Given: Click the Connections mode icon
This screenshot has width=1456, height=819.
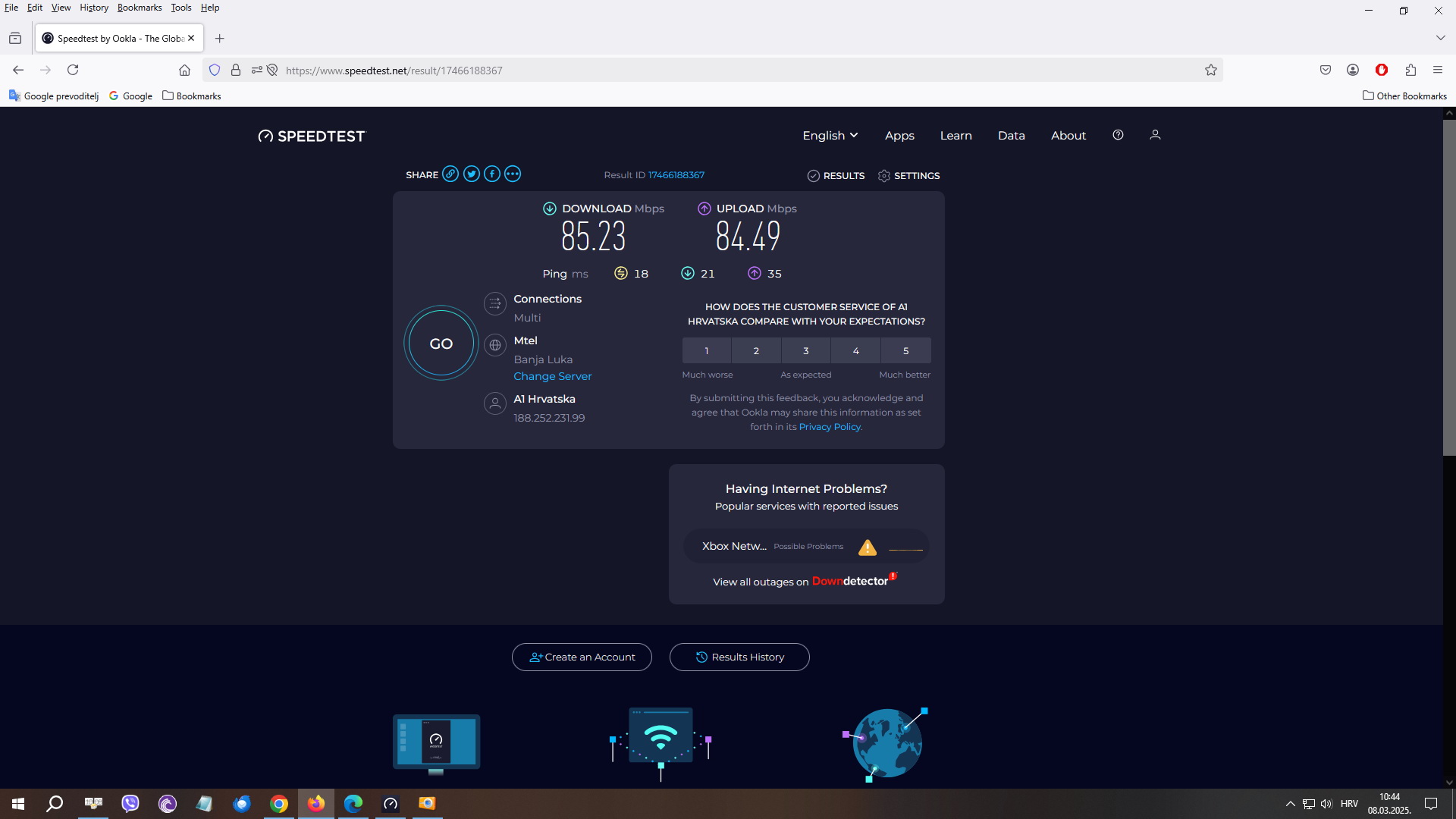Looking at the screenshot, I should (495, 304).
